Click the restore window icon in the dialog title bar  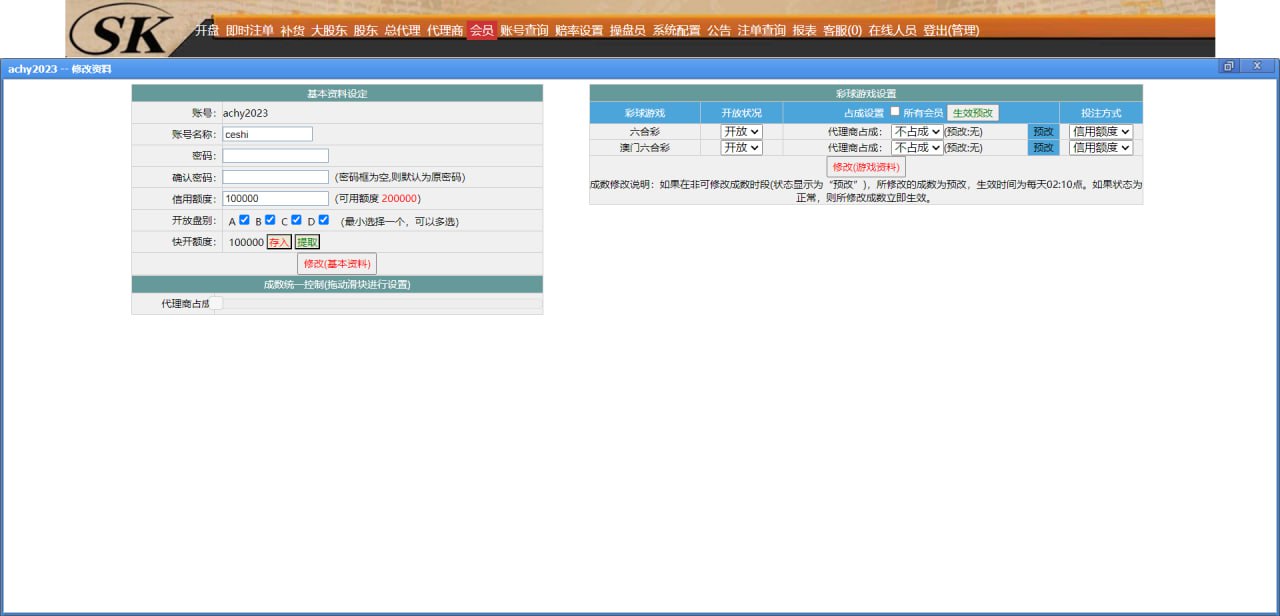coord(1228,66)
